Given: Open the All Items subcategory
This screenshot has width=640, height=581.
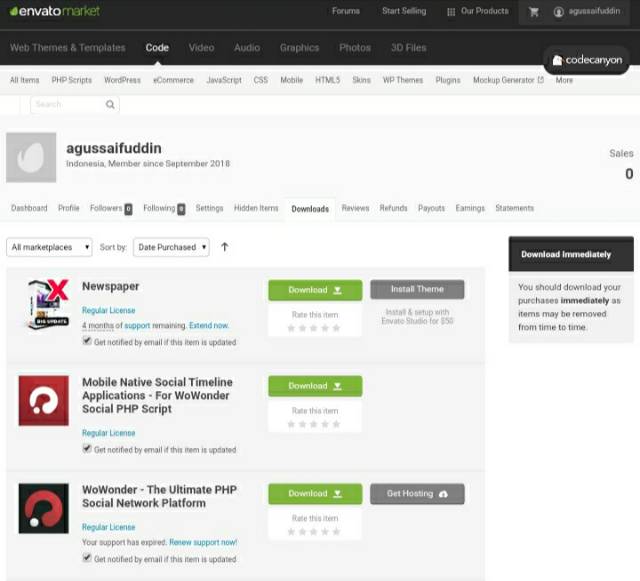Looking at the screenshot, I should [24, 80].
